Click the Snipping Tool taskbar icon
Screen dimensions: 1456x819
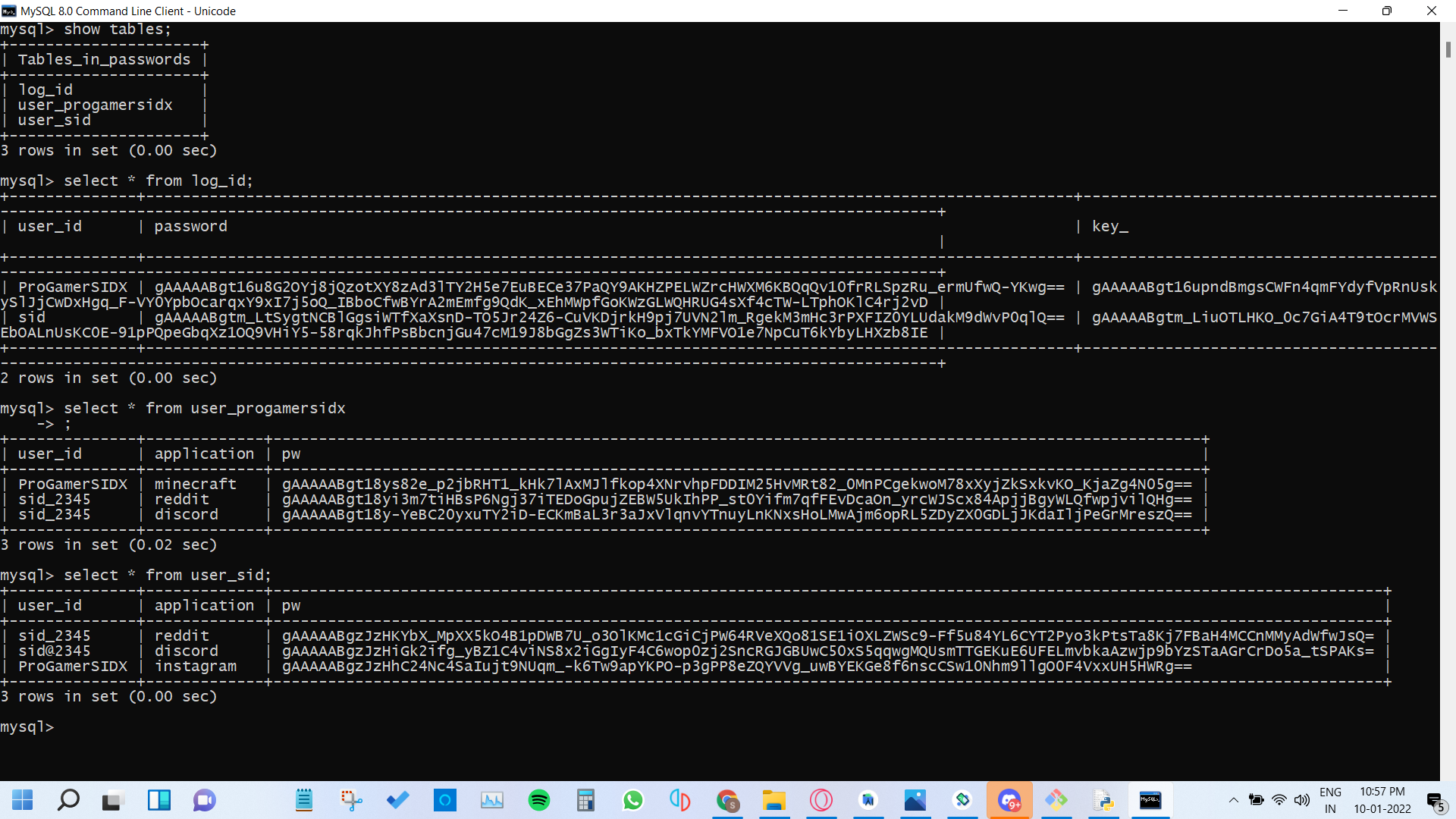click(x=351, y=800)
